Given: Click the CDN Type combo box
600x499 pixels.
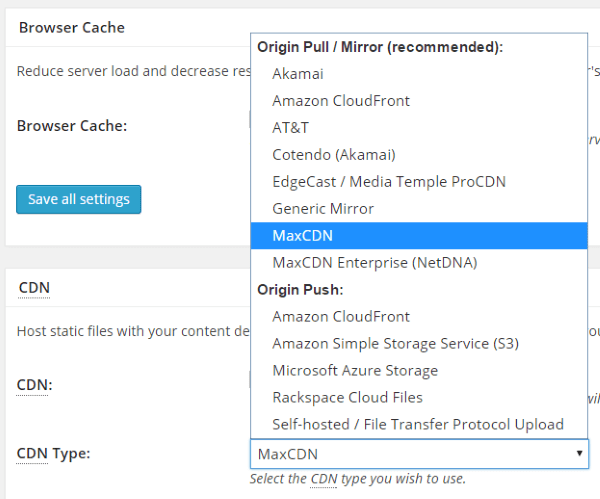Looking at the screenshot, I should [x=410, y=454].
